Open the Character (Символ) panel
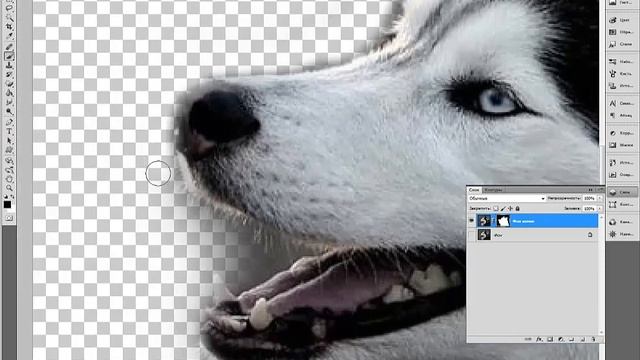 point(622,103)
